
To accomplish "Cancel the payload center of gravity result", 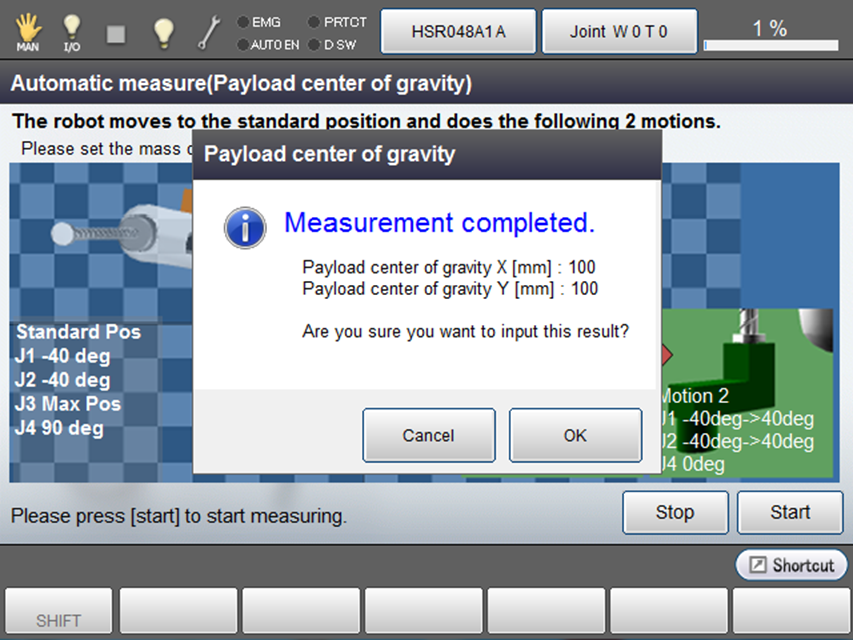I will point(428,435).
